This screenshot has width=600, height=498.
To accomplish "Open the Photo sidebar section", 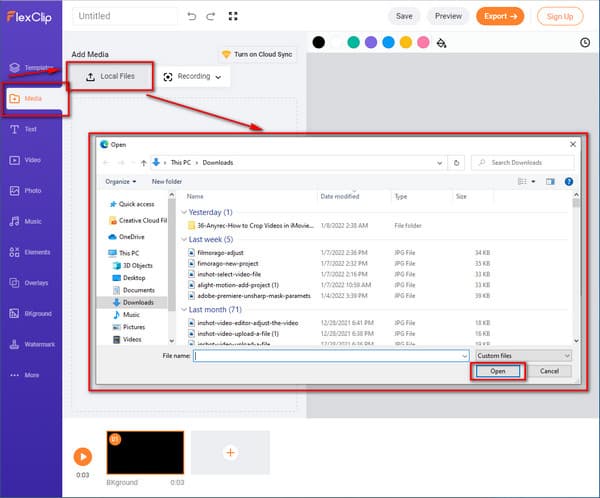I will [25, 191].
